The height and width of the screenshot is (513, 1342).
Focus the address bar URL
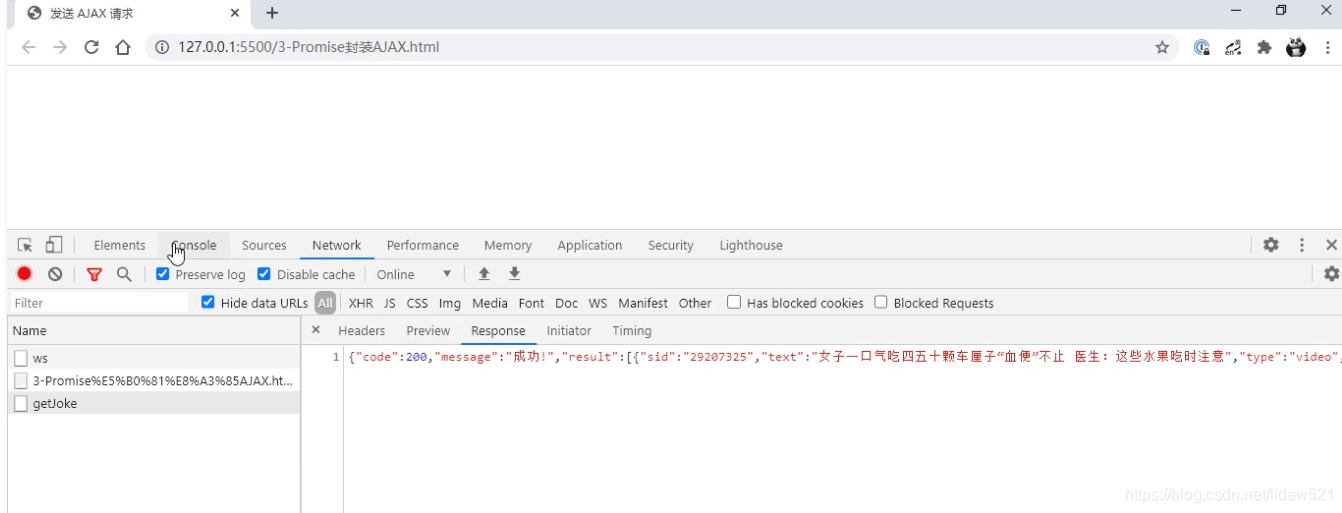[x=308, y=47]
